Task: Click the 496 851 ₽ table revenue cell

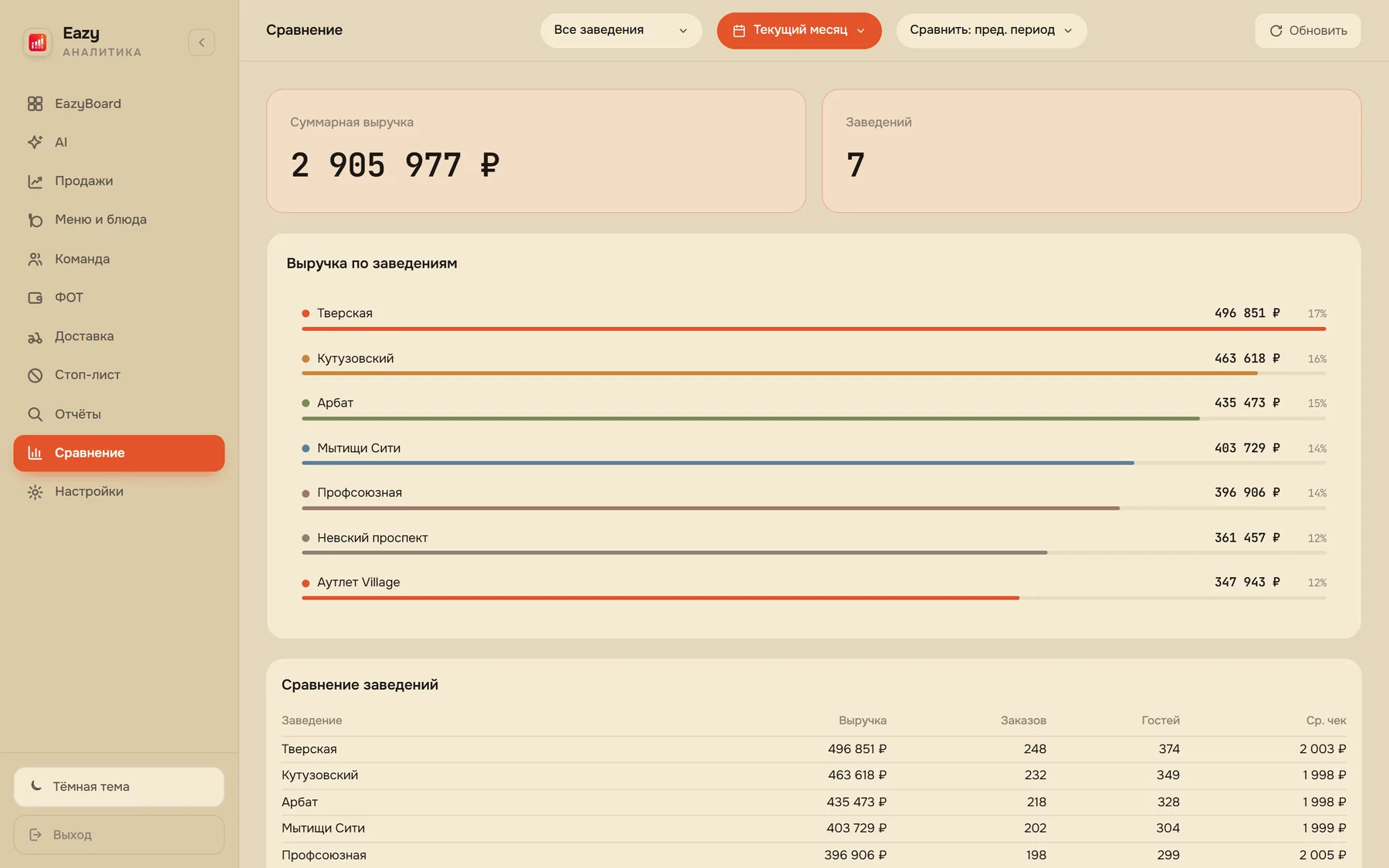Action: click(857, 749)
